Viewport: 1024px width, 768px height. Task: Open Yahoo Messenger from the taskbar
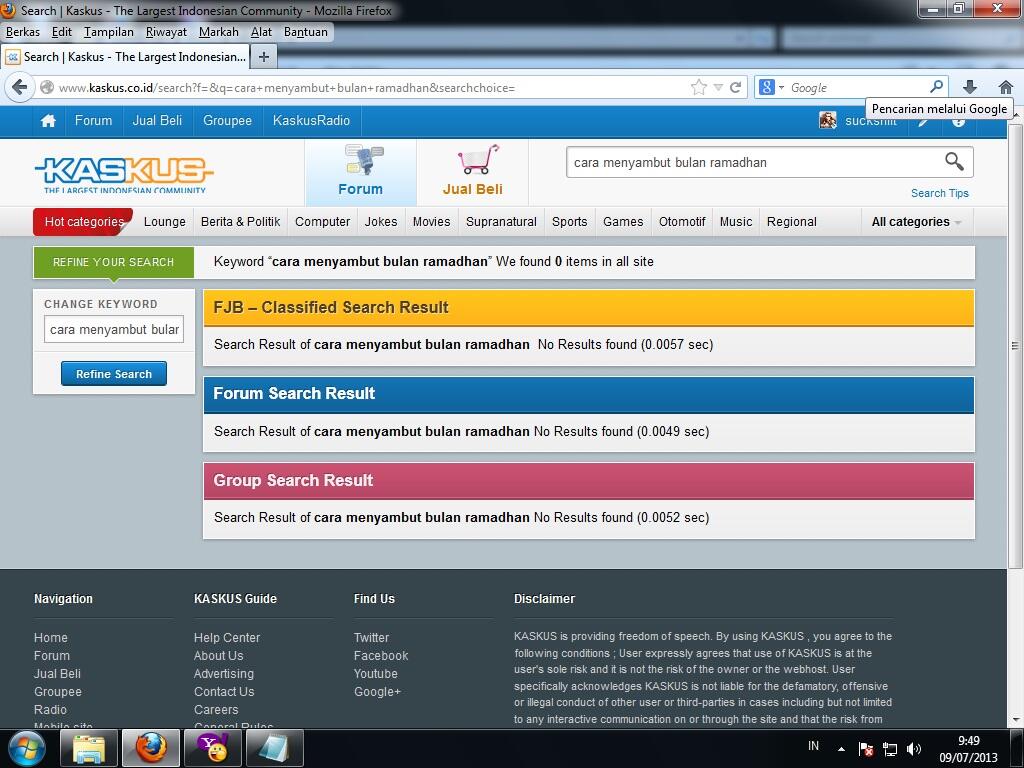point(213,748)
